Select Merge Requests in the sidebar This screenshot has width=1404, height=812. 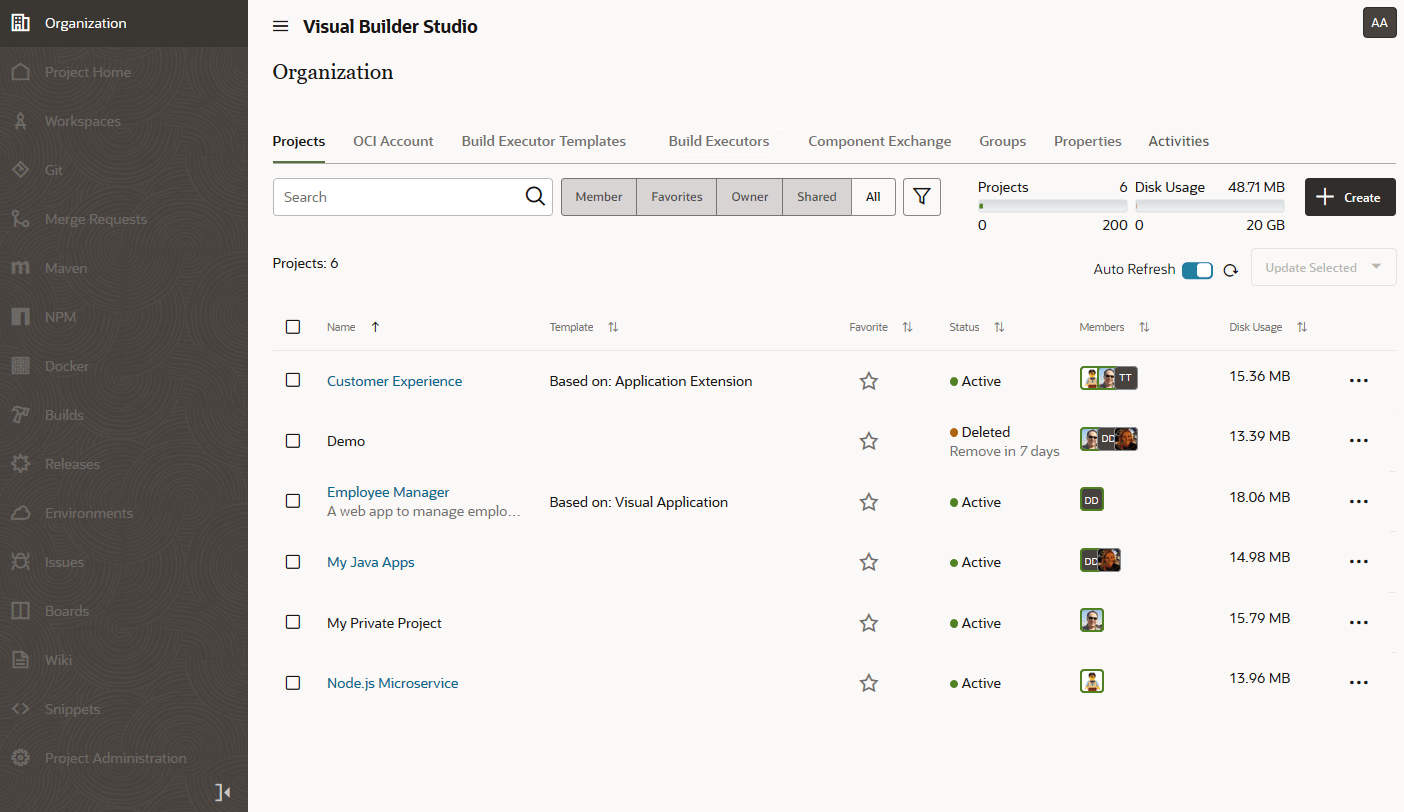click(x=96, y=219)
